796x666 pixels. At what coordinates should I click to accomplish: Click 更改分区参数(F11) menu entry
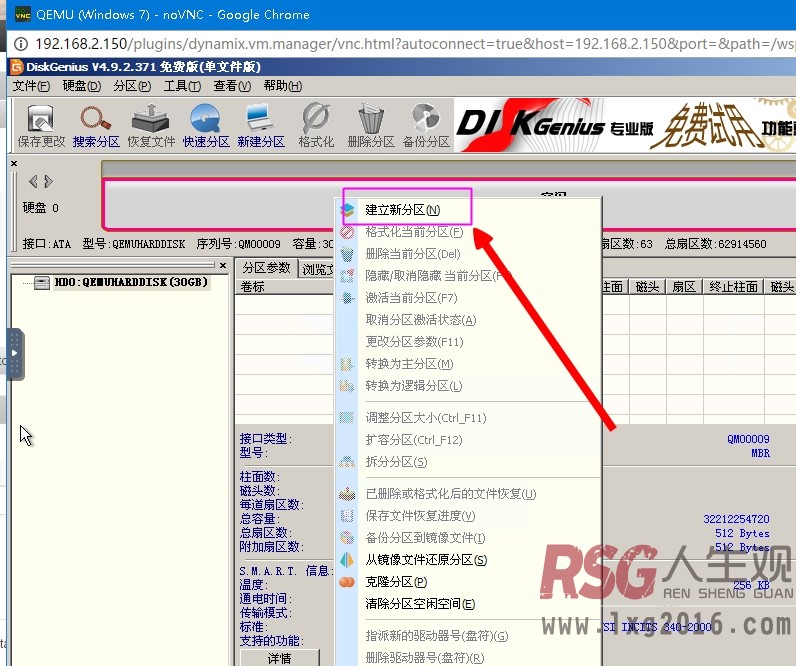[468, 342]
